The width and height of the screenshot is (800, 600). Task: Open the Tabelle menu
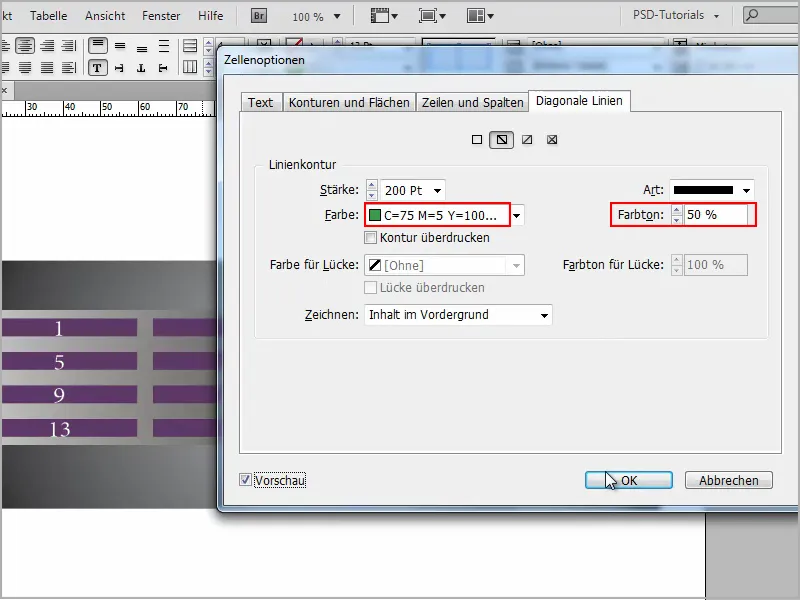coord(48,16)
